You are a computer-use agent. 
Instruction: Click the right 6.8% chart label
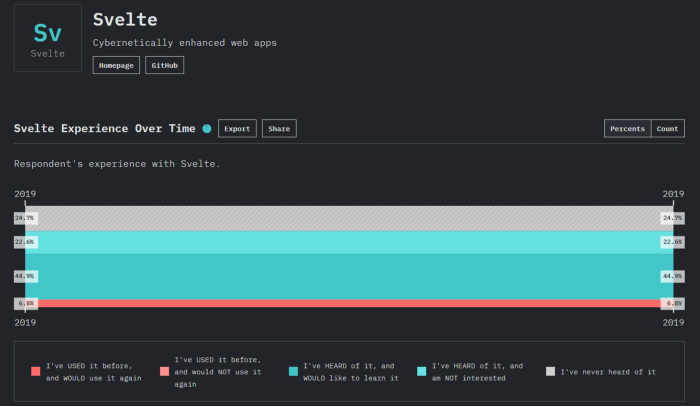672,303
